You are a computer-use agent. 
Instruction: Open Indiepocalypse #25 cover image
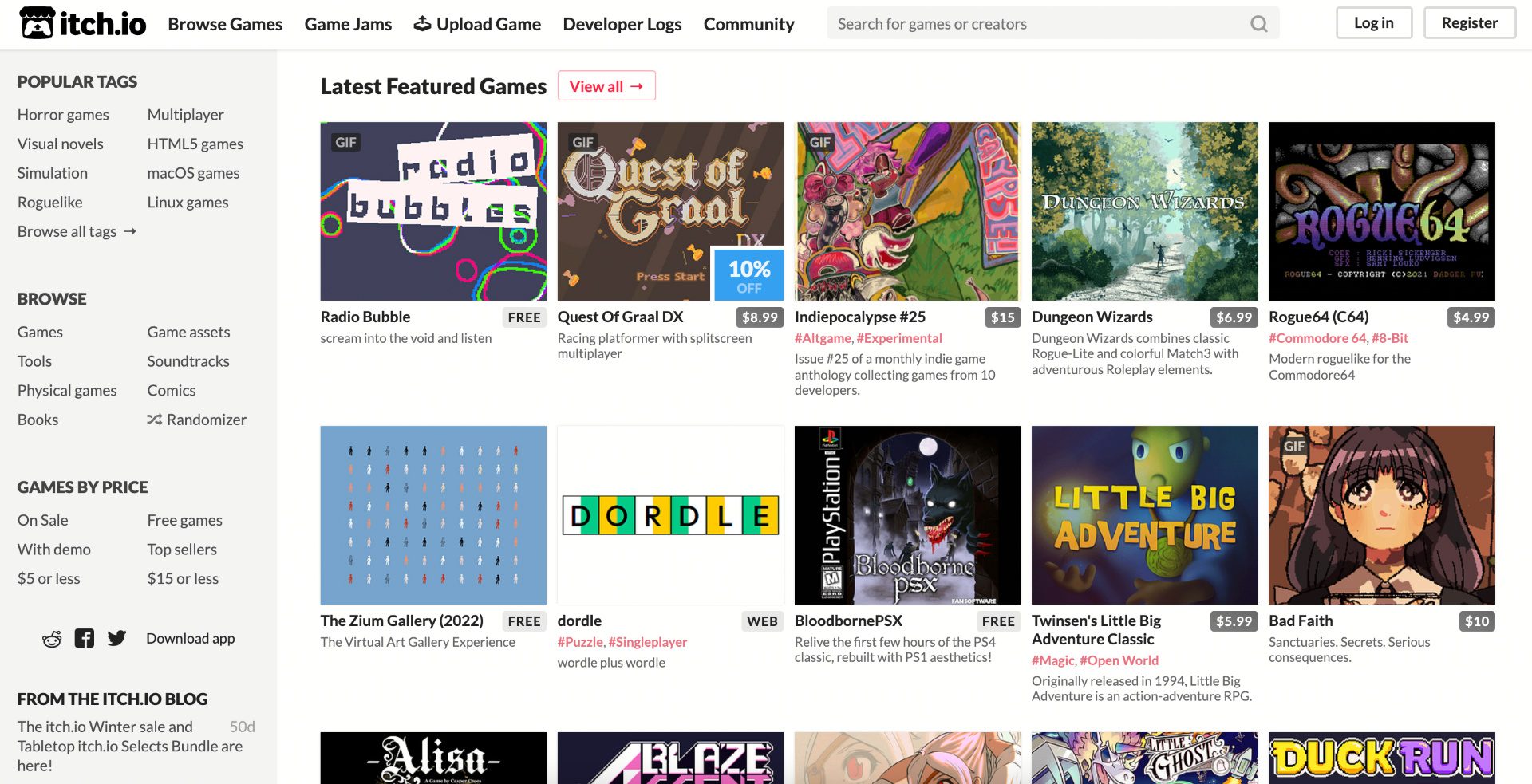point(907,211)
